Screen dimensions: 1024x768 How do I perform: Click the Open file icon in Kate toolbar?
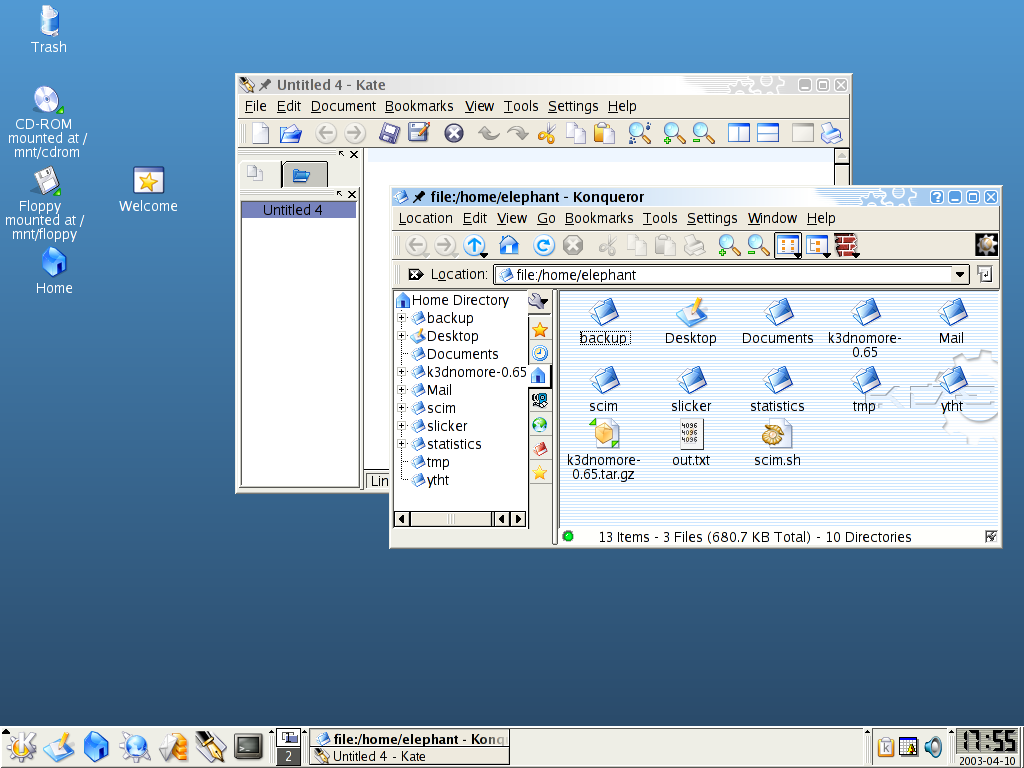(290, 133)
